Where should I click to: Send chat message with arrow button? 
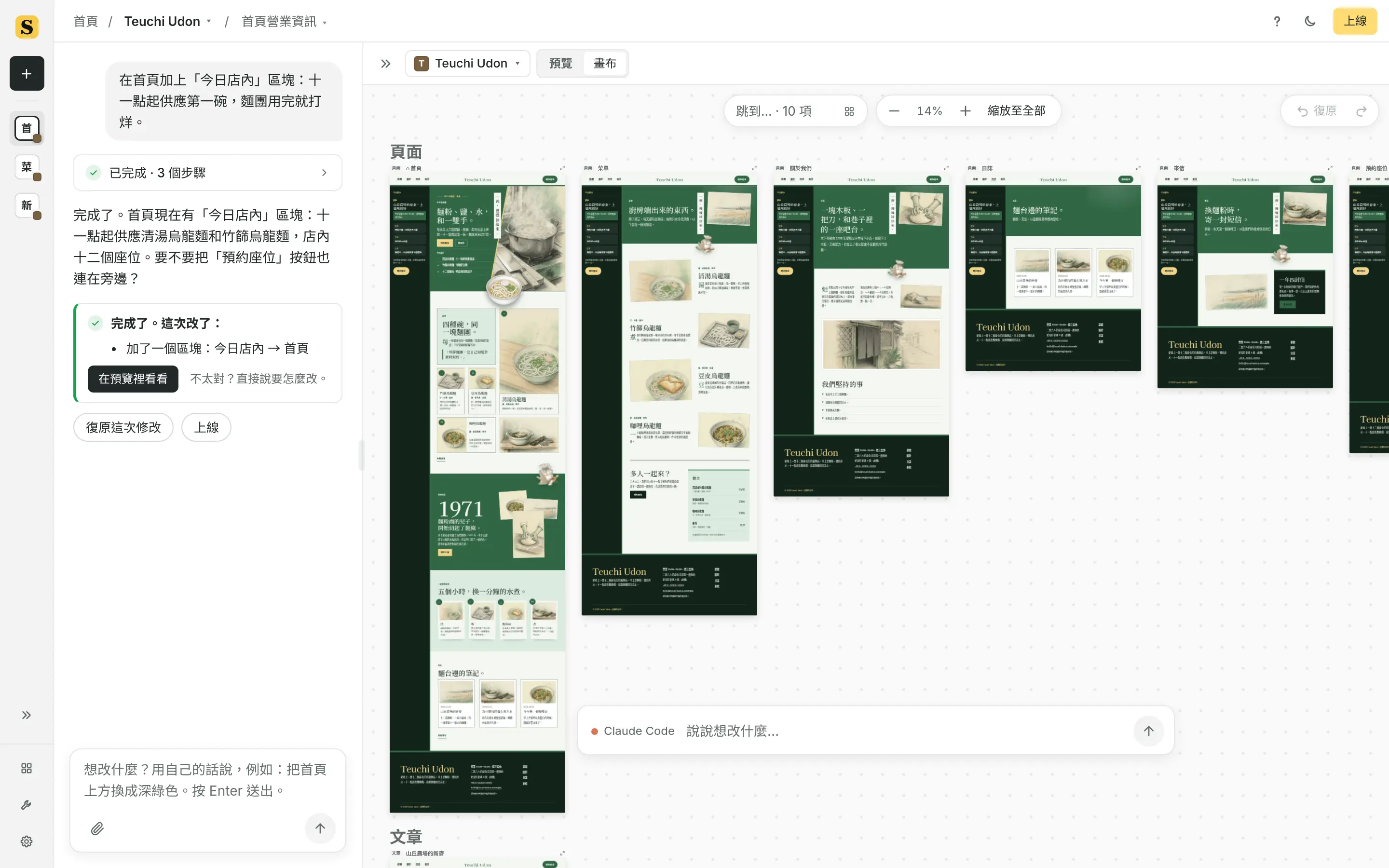click(x=320, y=828)
